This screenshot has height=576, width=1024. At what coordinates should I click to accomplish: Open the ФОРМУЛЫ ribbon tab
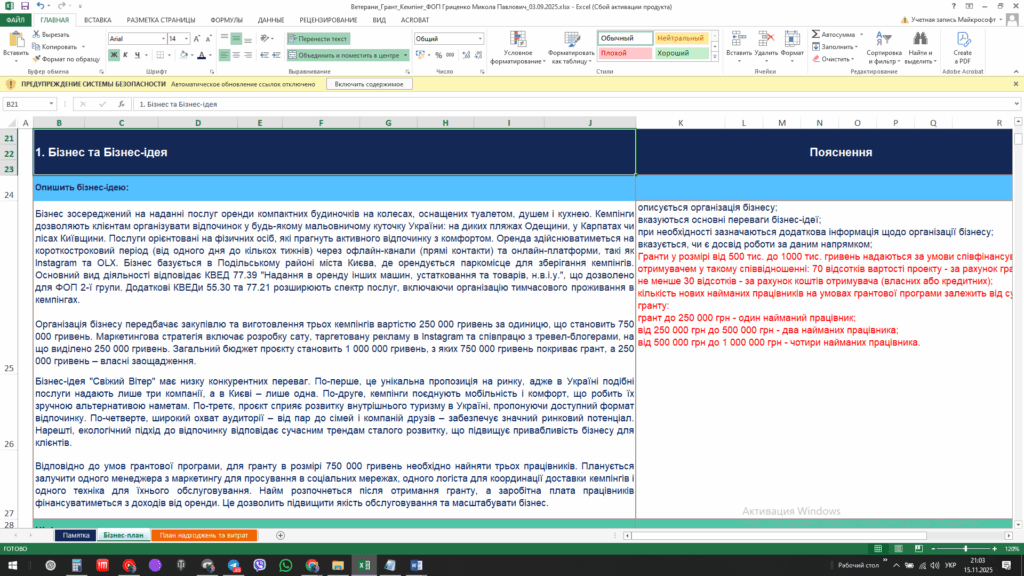tap(226, 19)
